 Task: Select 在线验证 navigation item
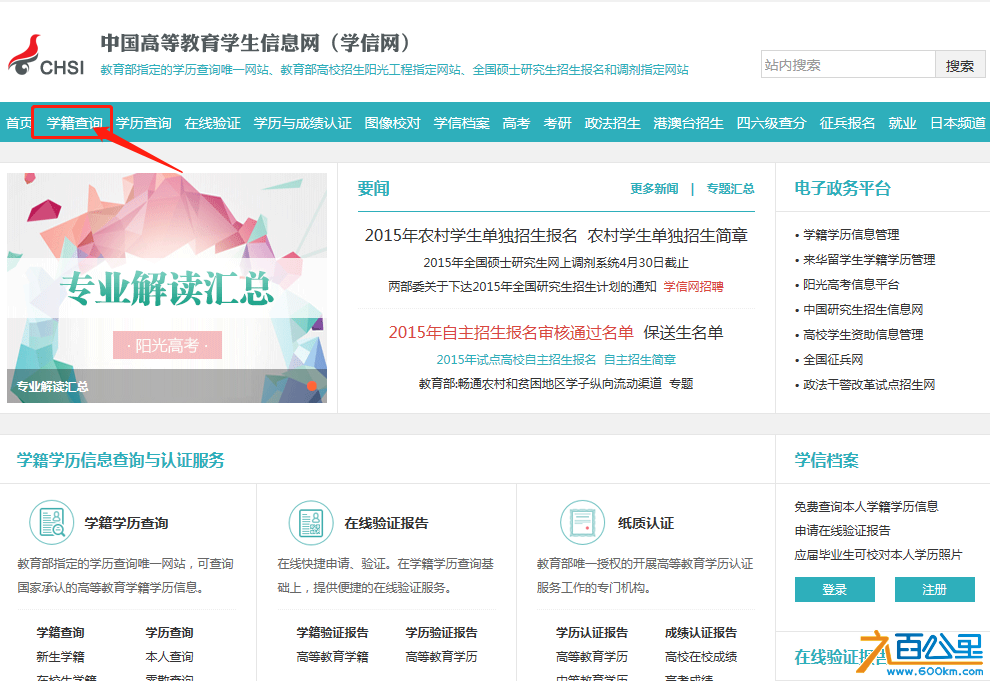coord(213,123)
